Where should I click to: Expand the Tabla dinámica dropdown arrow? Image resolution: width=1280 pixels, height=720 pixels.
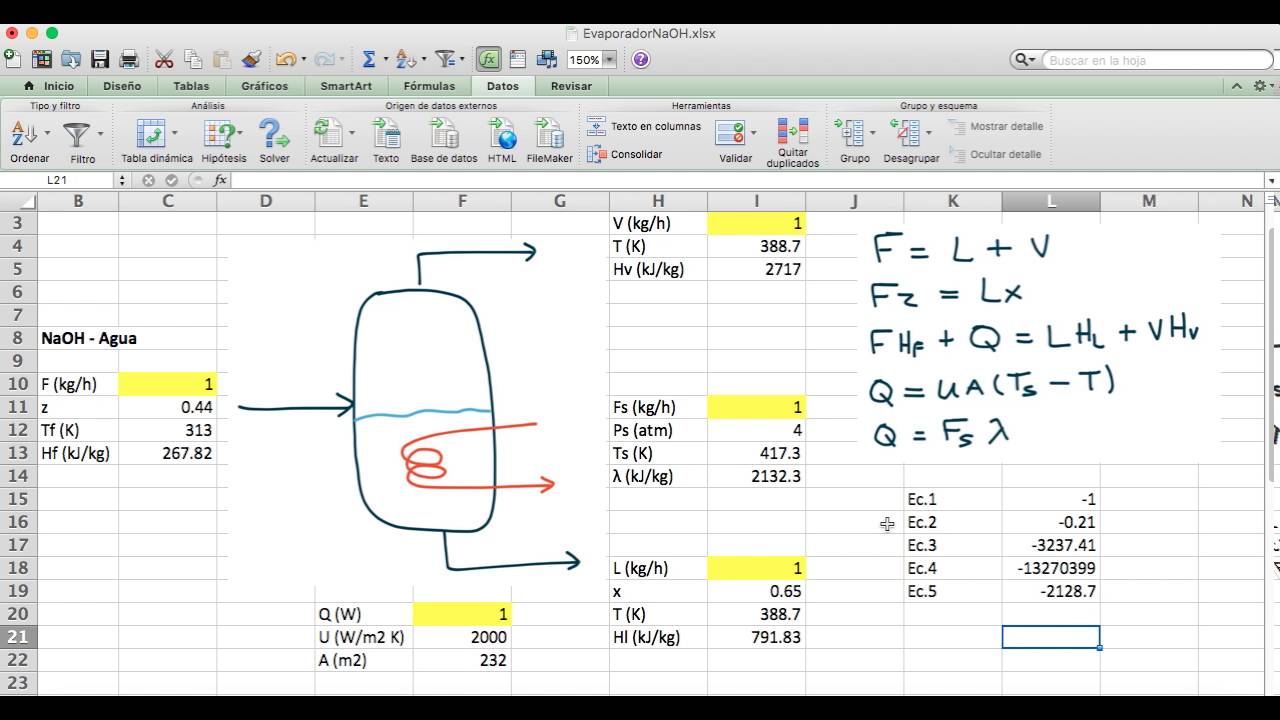[175, 132]
